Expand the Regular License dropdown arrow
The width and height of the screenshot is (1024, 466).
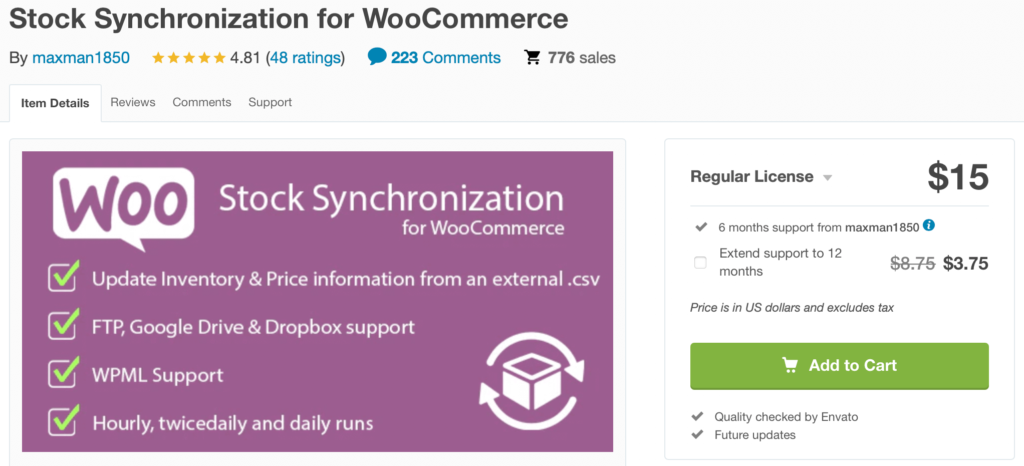[x=827, y=178]
